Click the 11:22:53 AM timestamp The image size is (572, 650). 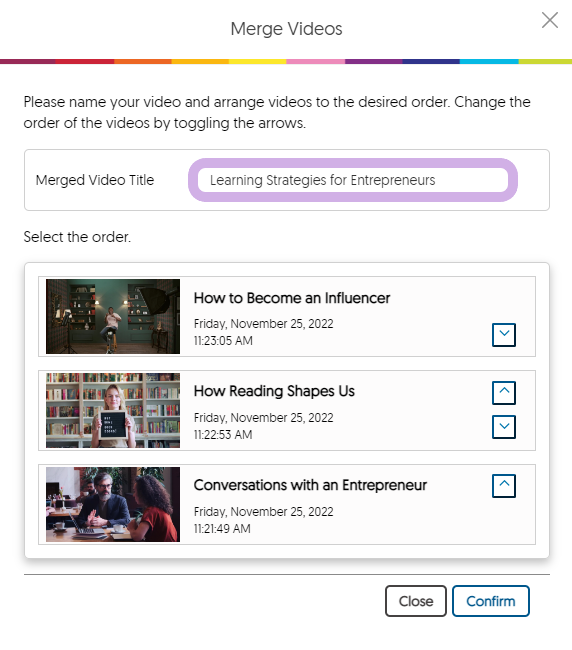pos(223,434)
